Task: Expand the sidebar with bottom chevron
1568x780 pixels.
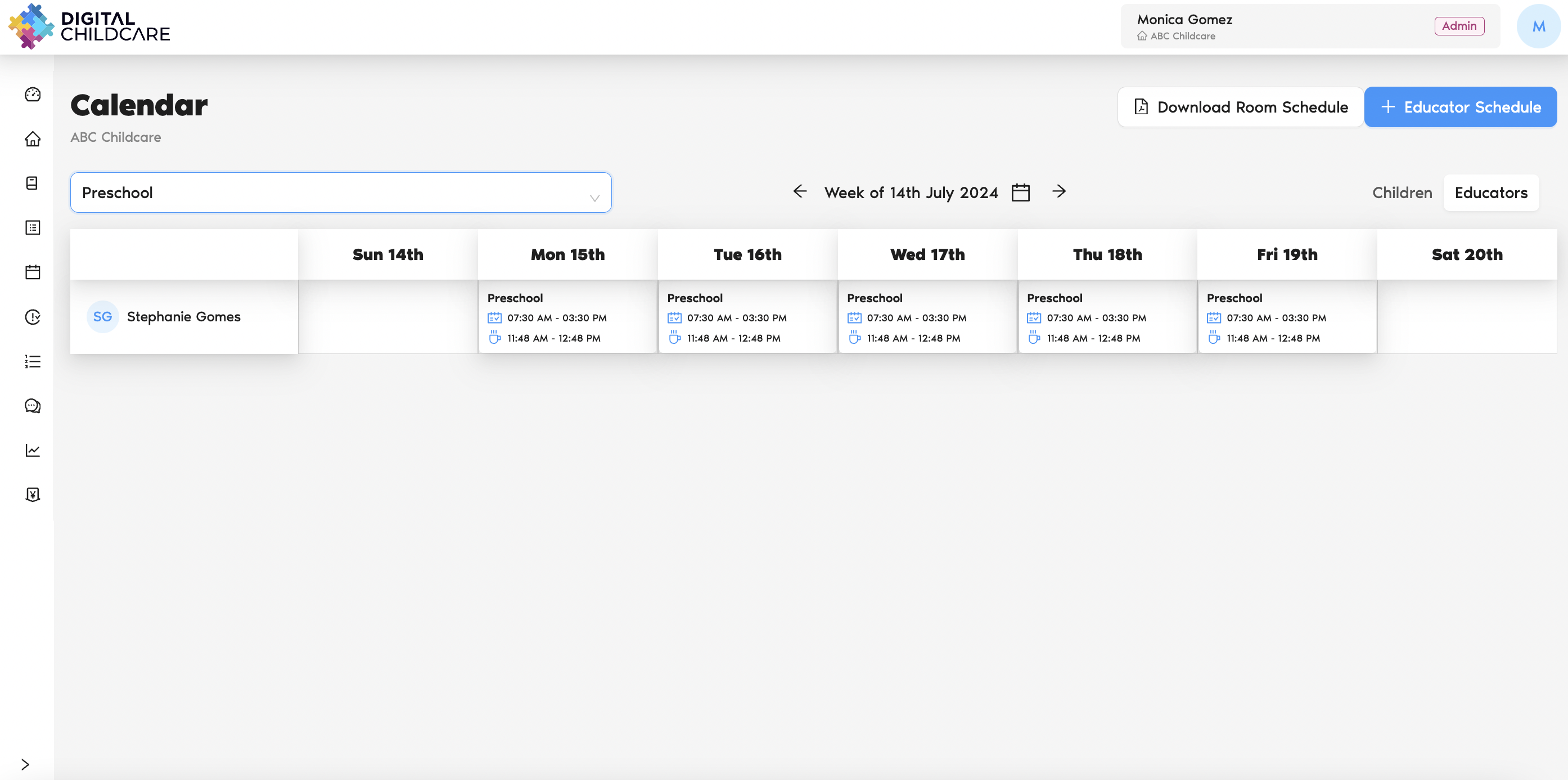Action: coord(25,764)
